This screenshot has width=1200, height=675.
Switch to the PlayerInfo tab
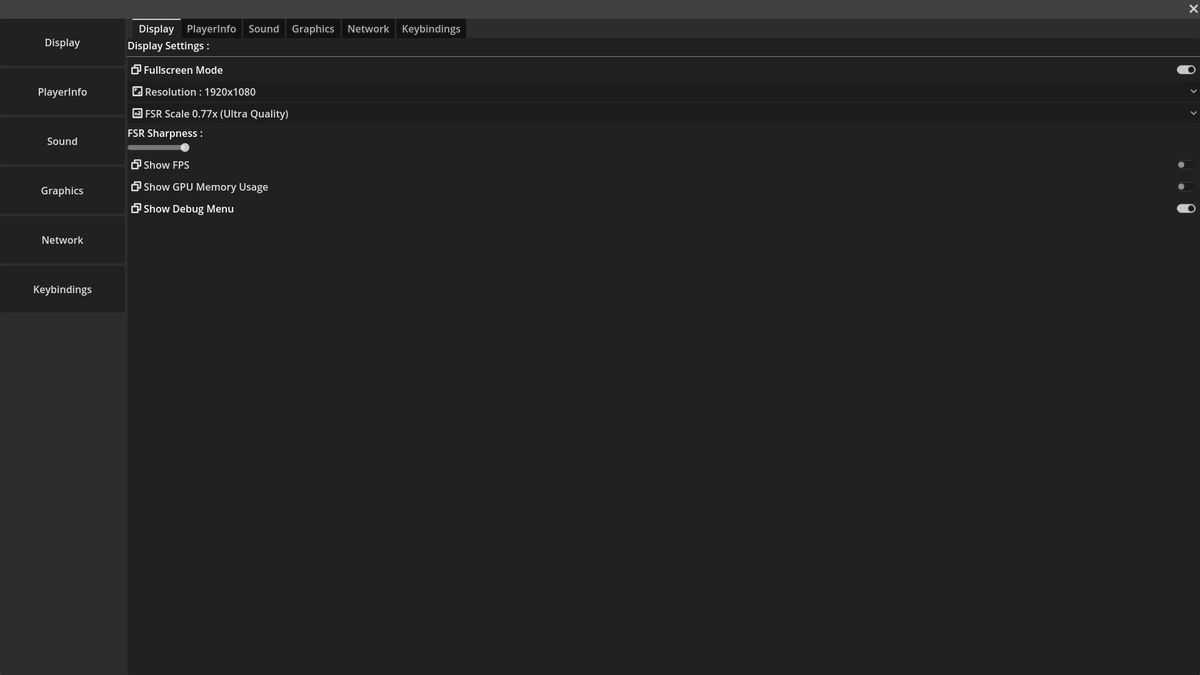[x=211, y=29]
